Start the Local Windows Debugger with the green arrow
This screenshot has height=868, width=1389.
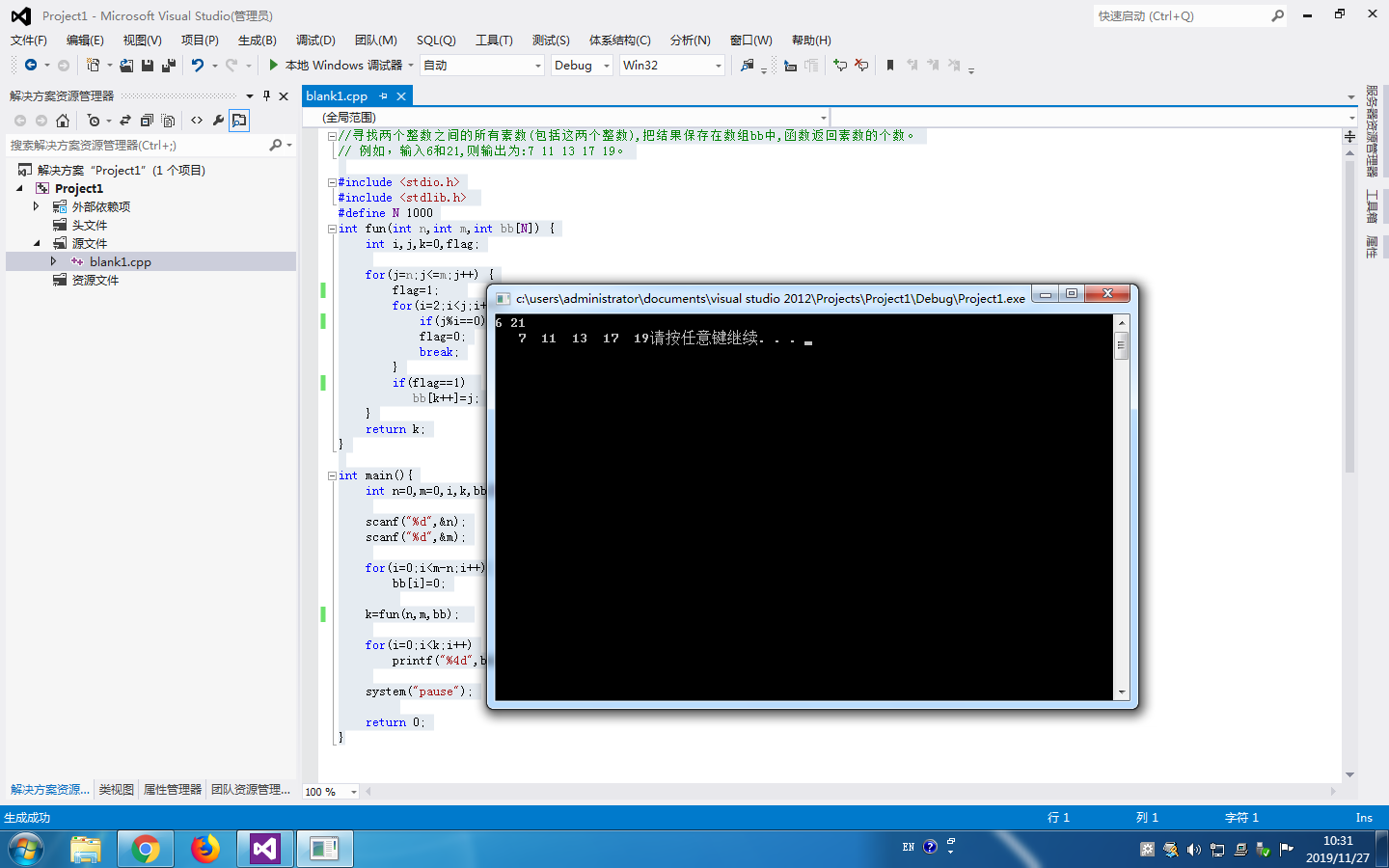(x=274, y=66)
